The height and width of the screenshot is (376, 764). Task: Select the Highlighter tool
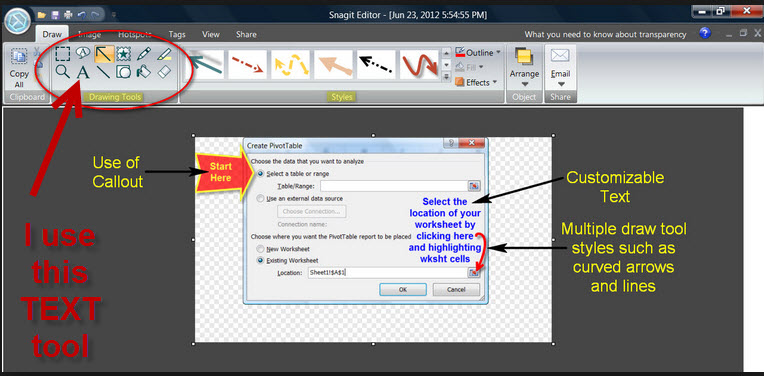point(165,53)
